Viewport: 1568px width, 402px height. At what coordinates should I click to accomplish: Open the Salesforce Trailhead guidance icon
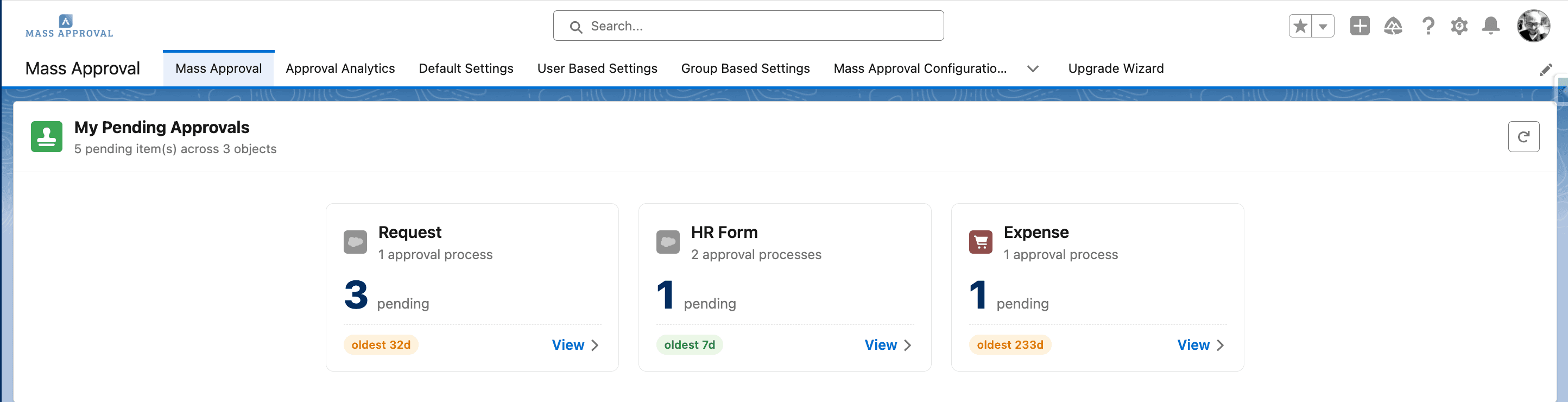click(1393, 26)
